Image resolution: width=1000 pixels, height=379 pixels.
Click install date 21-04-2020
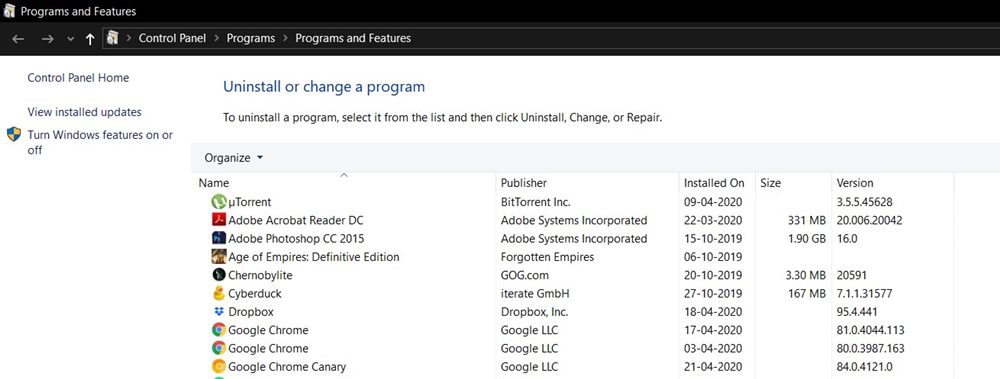pos(713,367)
